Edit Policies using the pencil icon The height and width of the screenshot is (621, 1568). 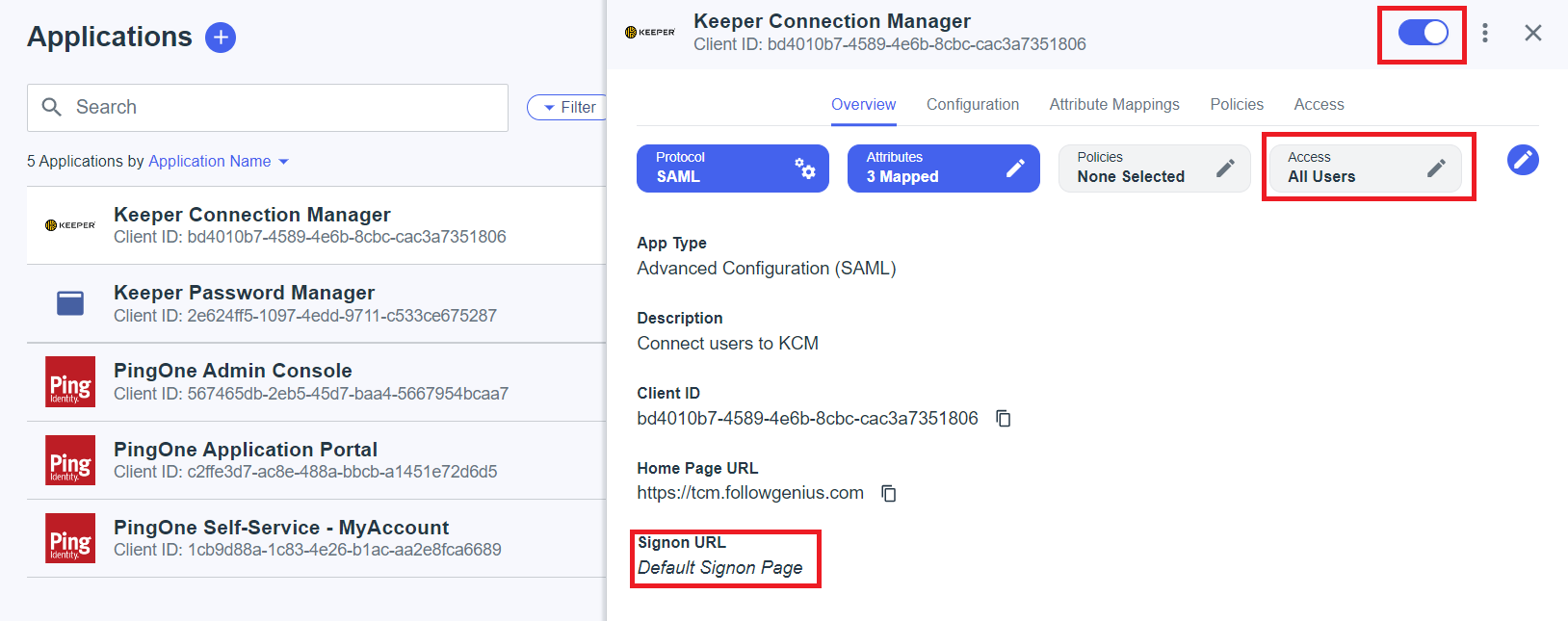point(1224,168)
